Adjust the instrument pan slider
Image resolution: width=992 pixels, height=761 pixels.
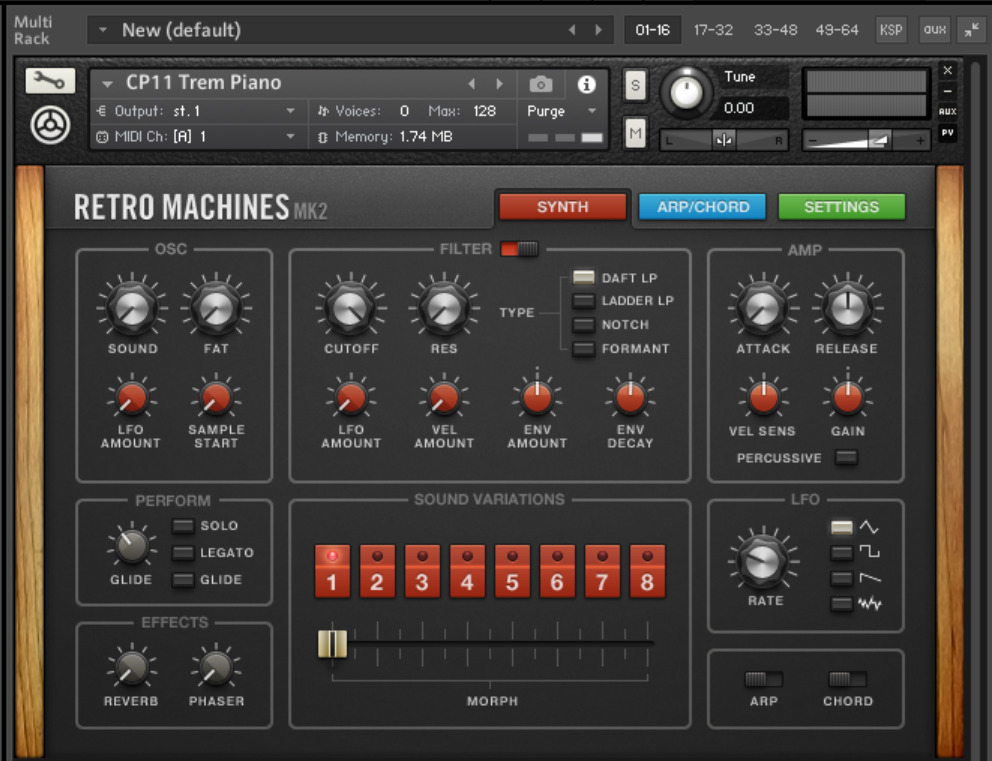[724, 140]
